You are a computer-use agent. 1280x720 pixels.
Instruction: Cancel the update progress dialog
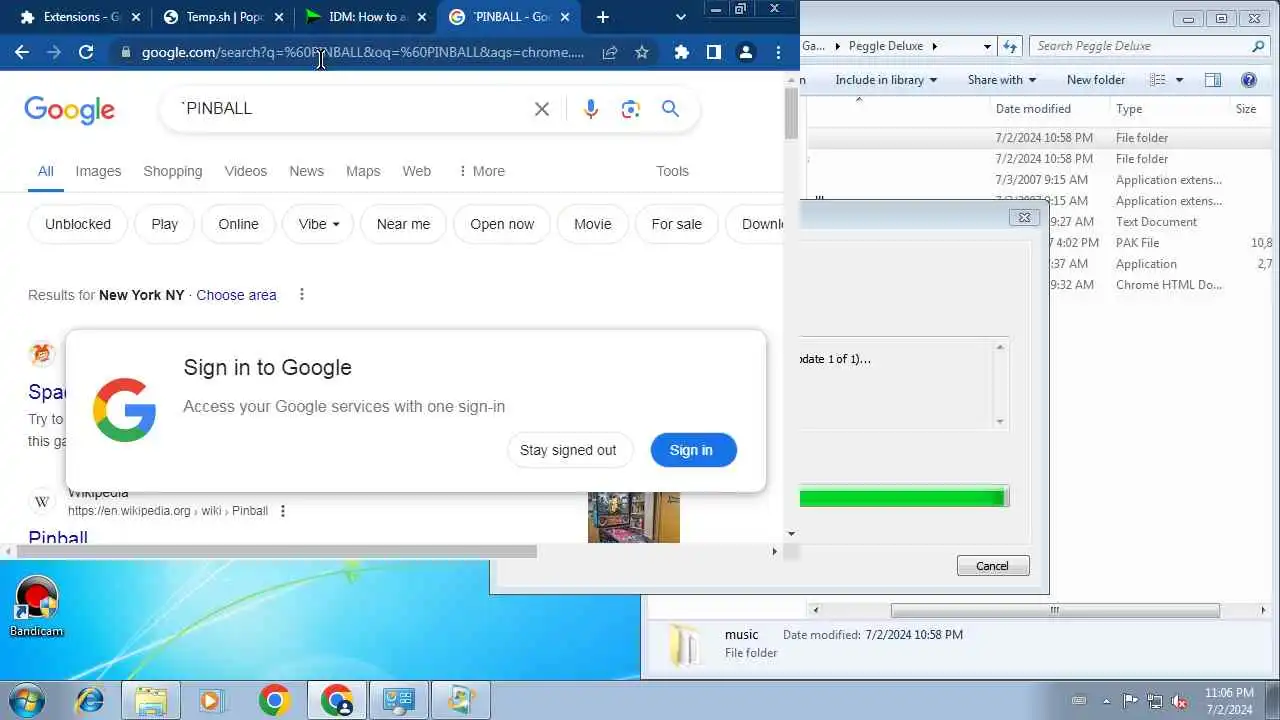[x=992, y=566]
